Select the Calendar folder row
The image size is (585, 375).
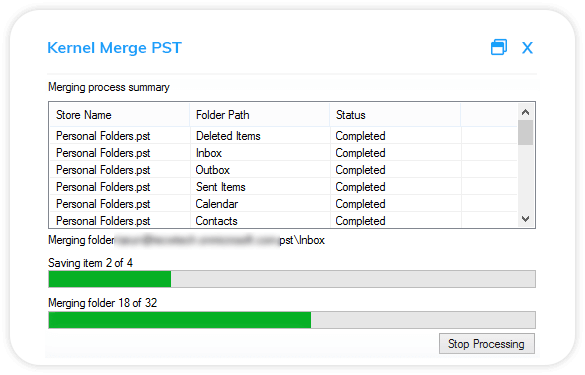pos(284,204)
